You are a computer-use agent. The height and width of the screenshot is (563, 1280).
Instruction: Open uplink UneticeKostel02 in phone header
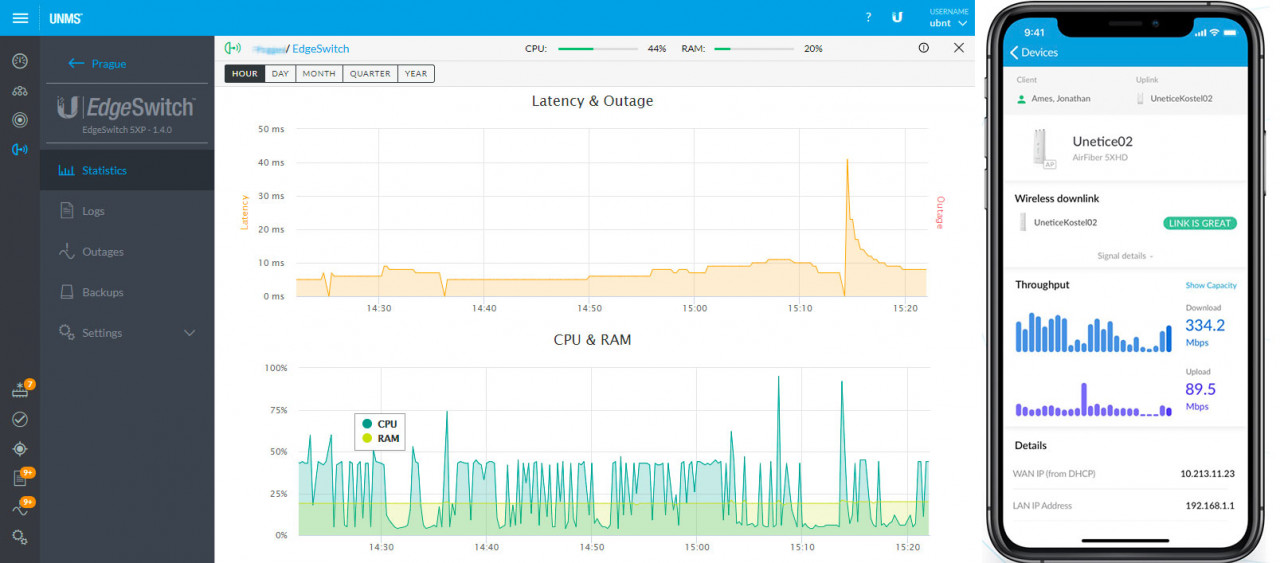(1174, 99)
